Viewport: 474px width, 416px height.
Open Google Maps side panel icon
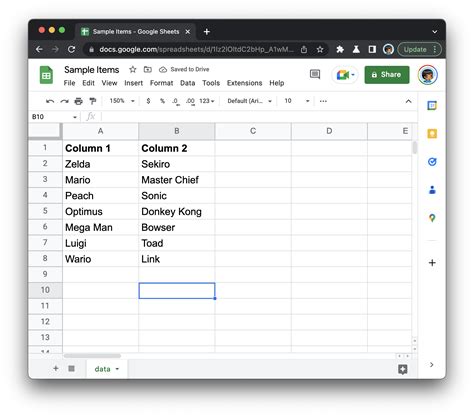(x=432, y=218)
